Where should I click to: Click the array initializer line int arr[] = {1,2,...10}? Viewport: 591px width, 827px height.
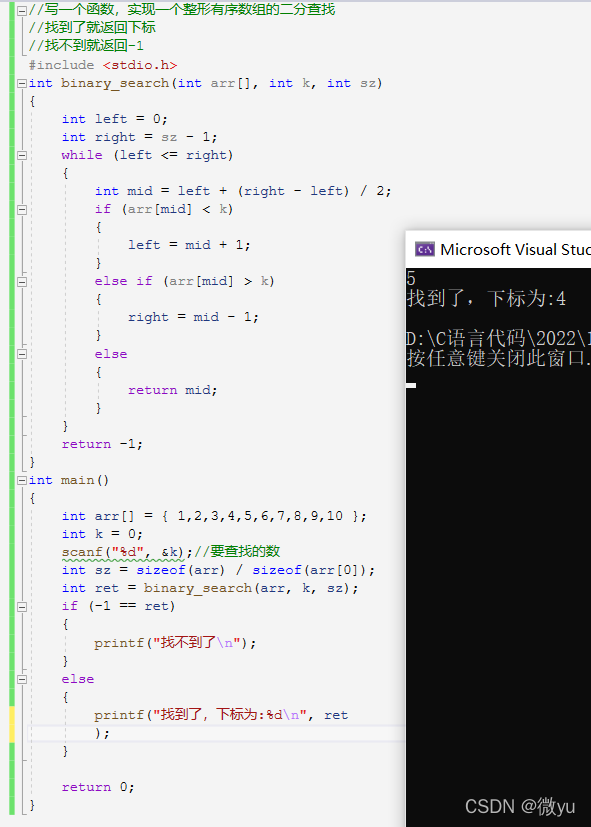coord(214,516)
